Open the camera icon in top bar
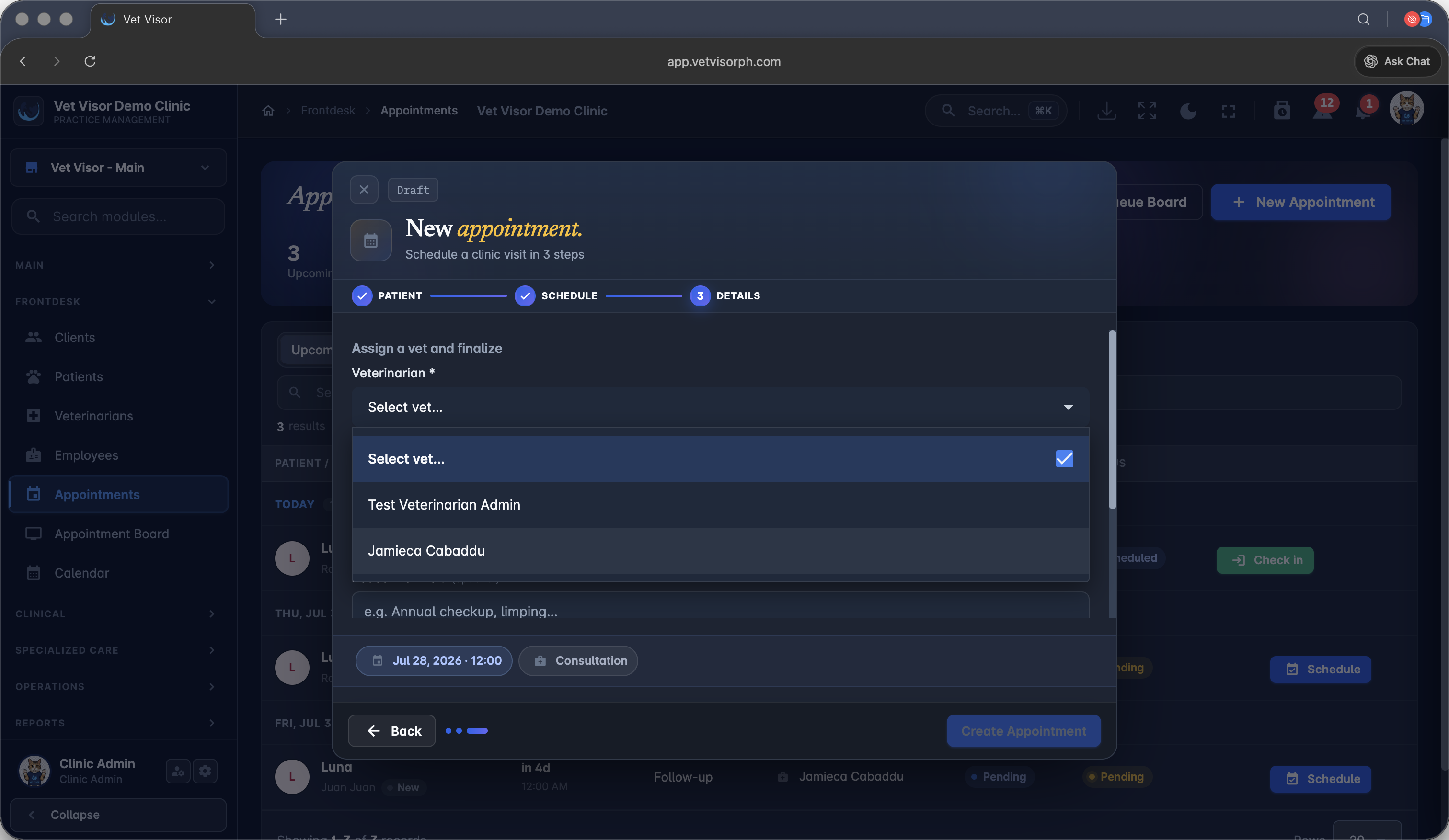The height and width of the screenshot is (840, 1449). 1282,110
